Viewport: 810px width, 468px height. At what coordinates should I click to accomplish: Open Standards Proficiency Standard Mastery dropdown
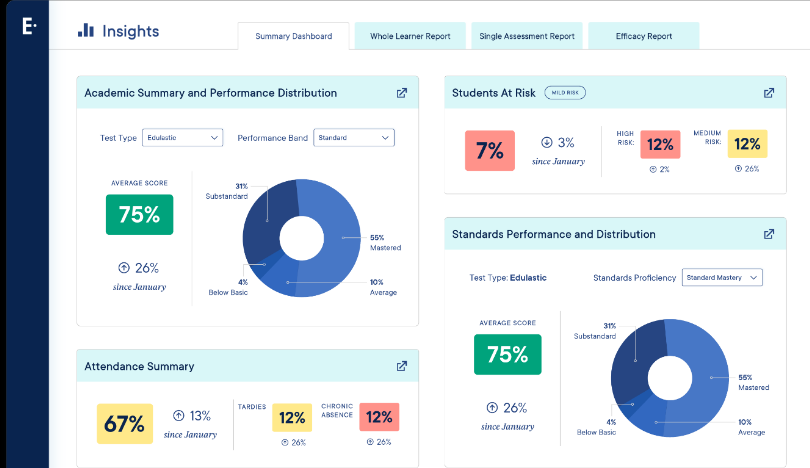click(x=722, y=277)
